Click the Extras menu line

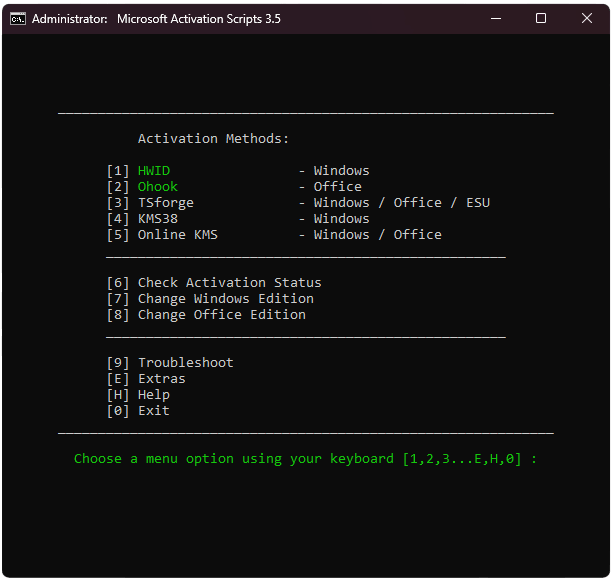tap(146, 379)
